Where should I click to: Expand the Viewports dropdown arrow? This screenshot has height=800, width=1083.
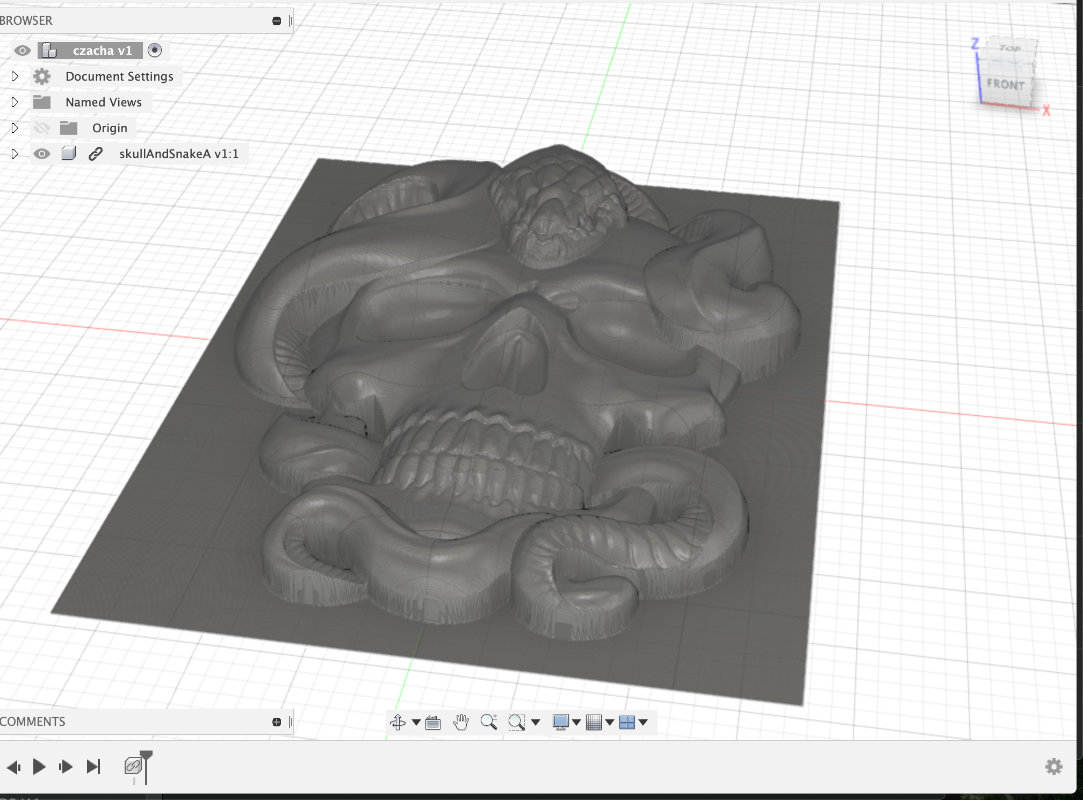tap(643, 723)
